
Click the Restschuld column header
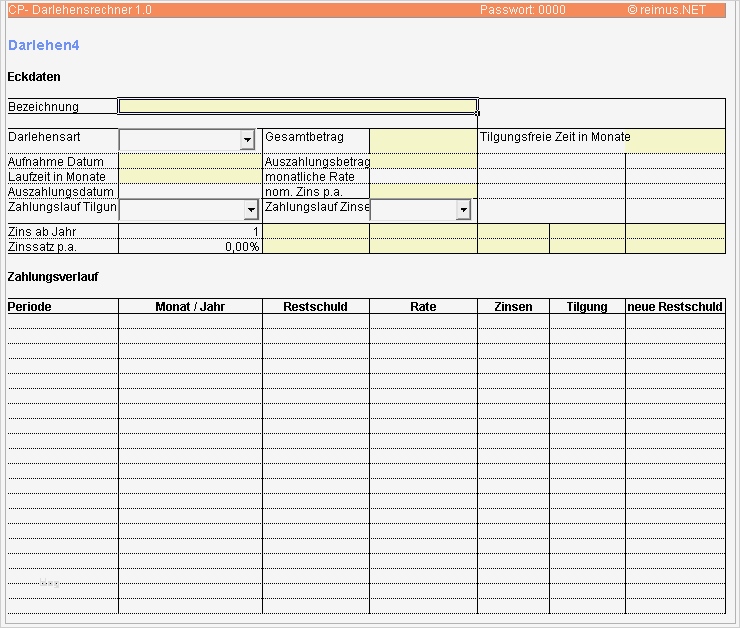point(315,307)
